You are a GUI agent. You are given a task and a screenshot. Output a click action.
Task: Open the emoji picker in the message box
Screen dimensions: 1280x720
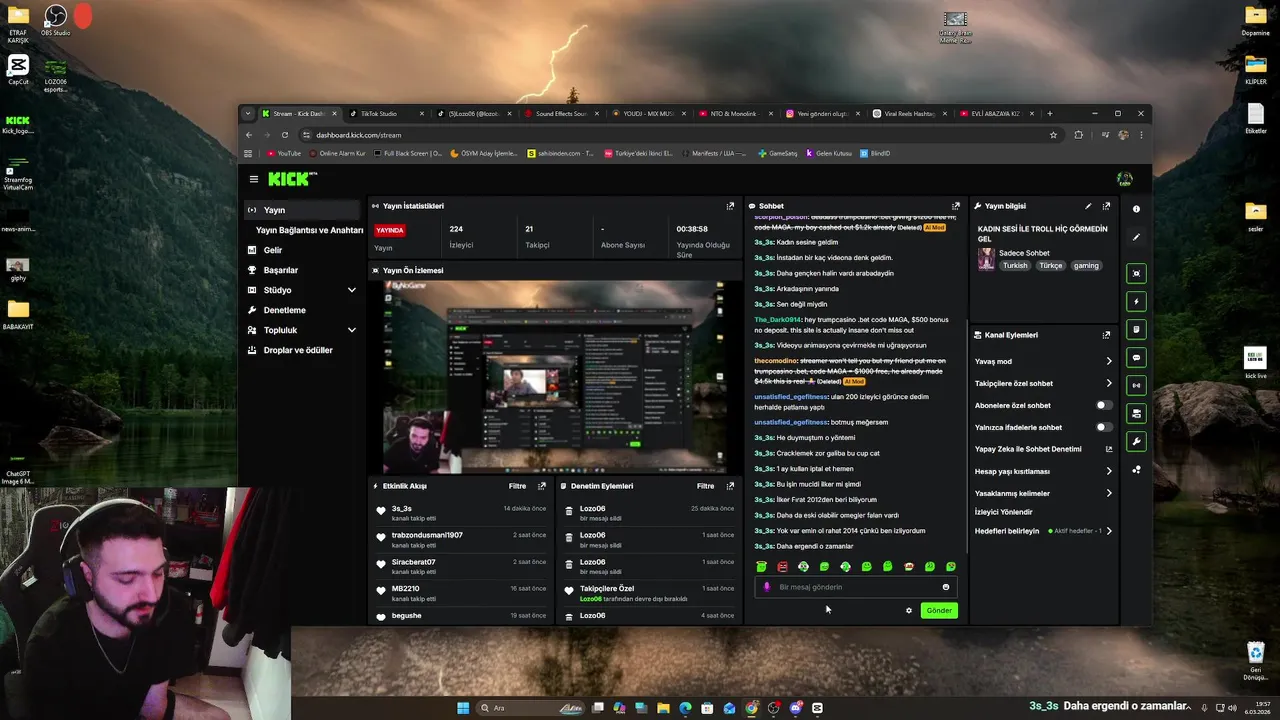946,587
